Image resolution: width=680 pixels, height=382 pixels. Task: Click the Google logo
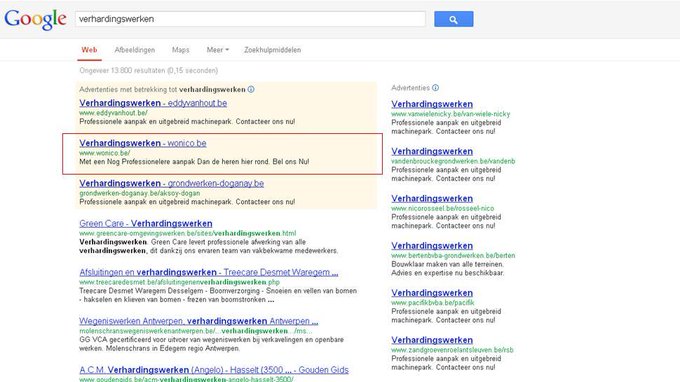36,19
